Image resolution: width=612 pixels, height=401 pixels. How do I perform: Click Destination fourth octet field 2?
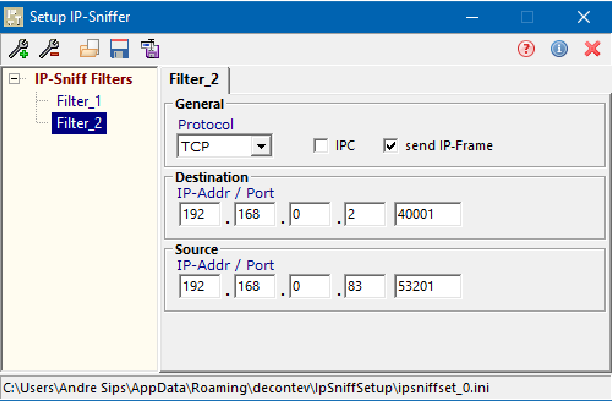pos(365,214)
